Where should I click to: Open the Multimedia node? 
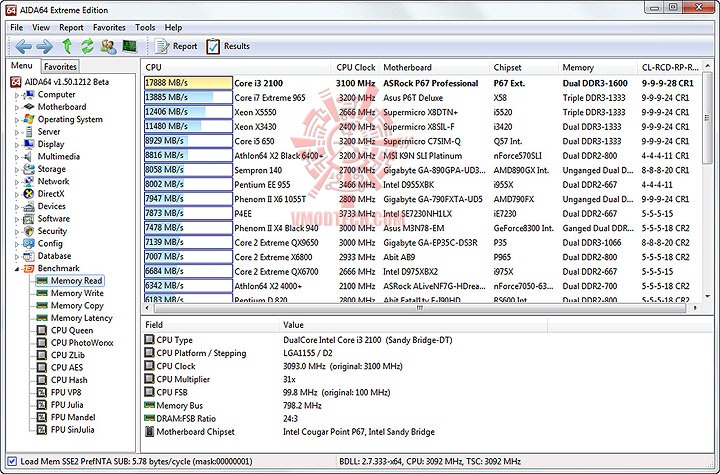(59, 156)
